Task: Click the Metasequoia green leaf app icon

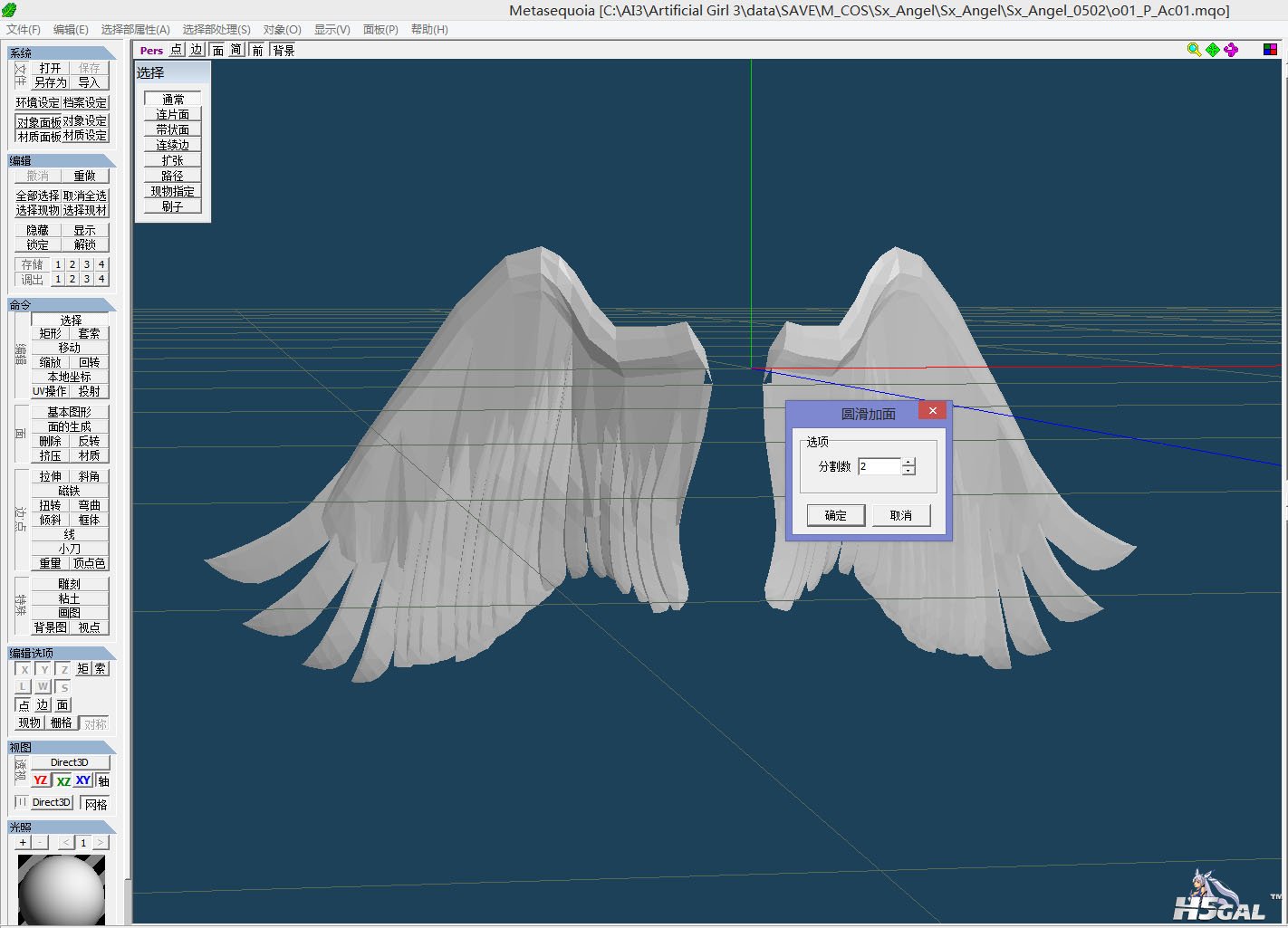Action: [x=9, y=10]
